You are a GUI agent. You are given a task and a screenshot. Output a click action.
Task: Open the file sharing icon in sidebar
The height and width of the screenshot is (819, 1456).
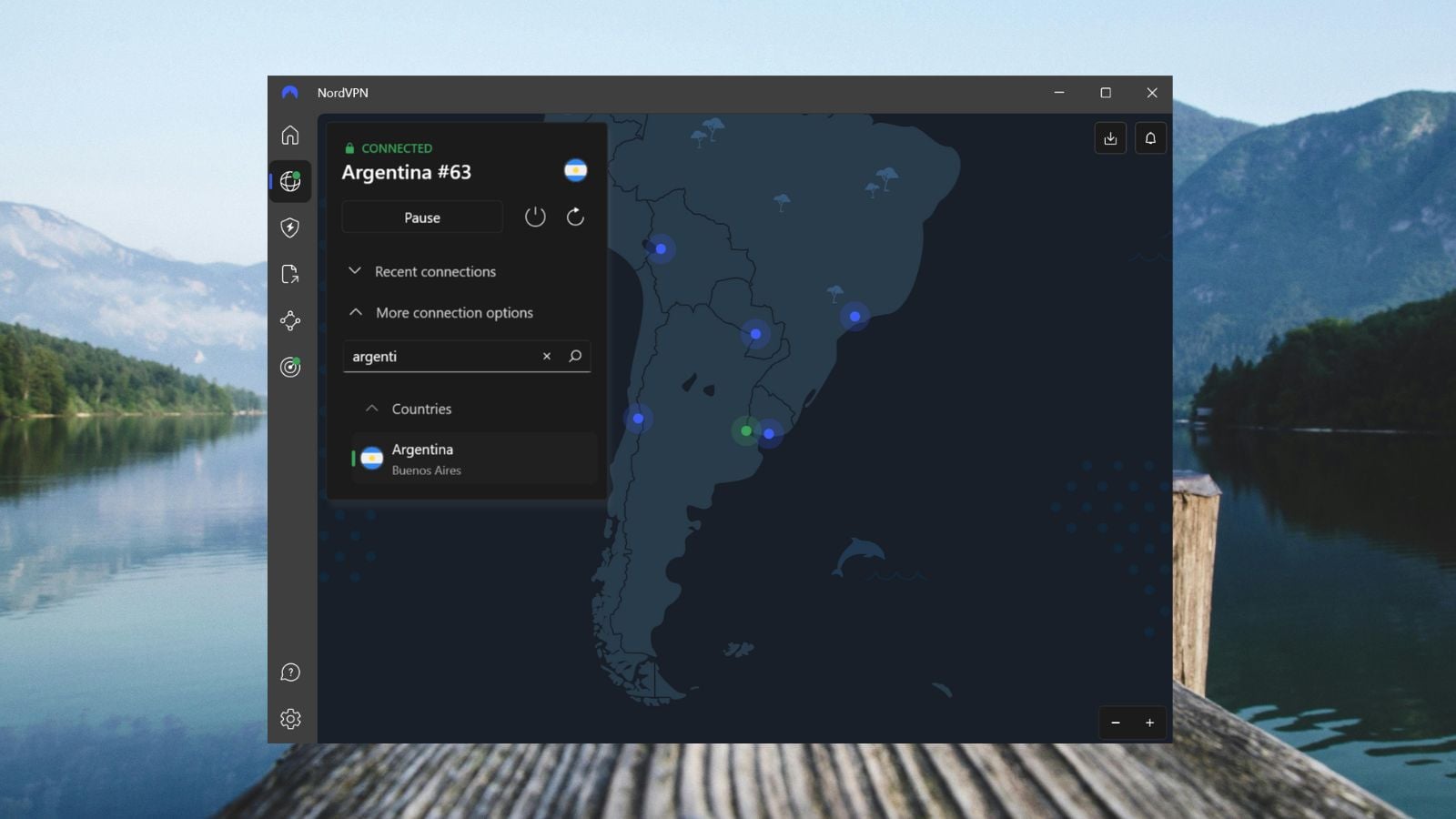(289, 274)
